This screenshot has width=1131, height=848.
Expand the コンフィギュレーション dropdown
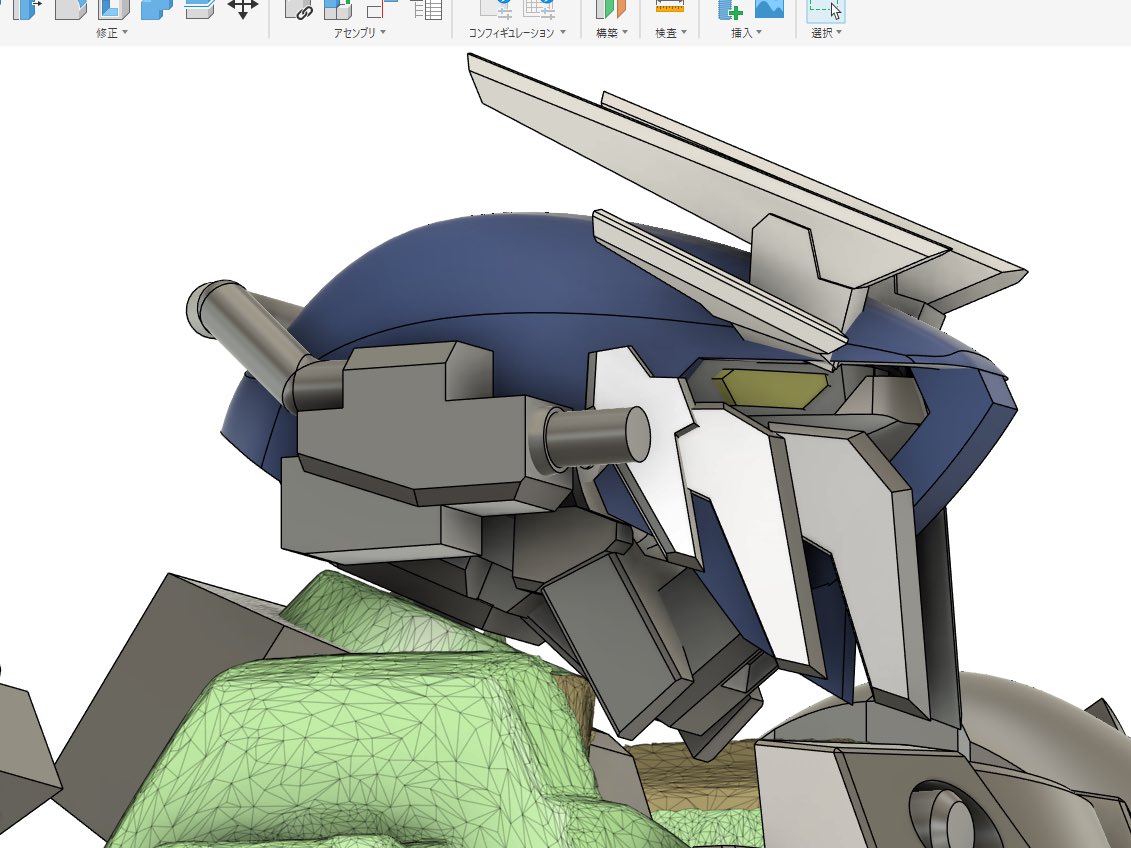click(516, 32)
